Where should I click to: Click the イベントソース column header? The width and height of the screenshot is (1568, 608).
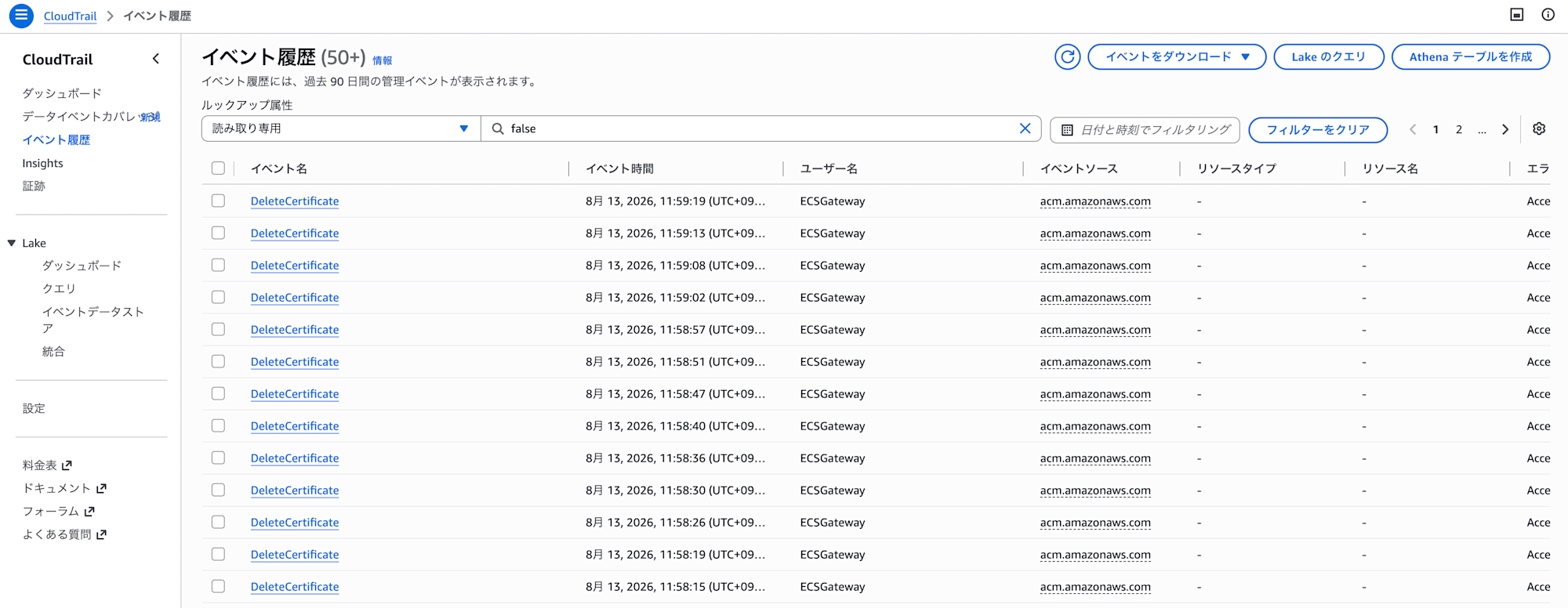pos(1079,168)
